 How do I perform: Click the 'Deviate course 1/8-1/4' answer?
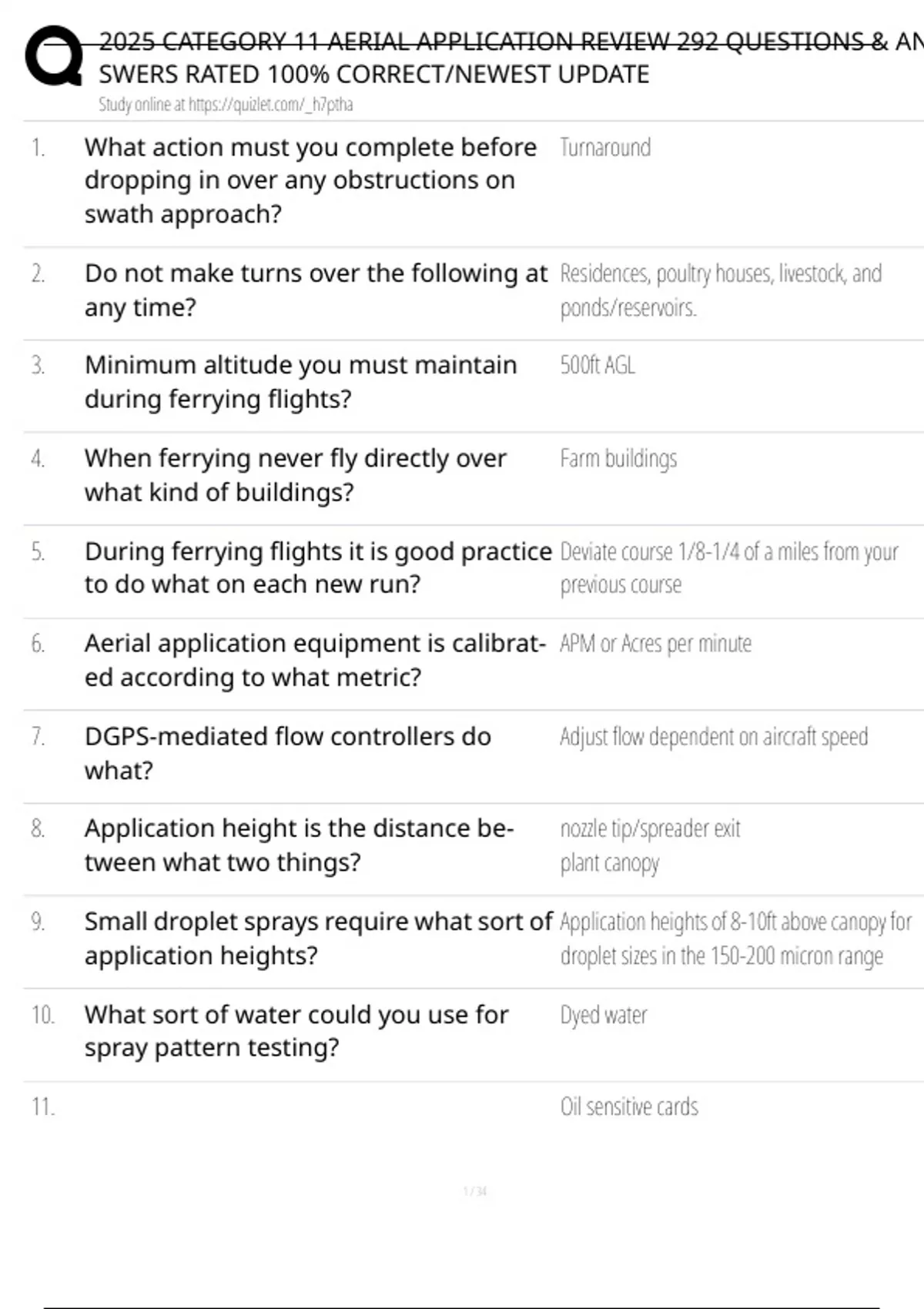728,568
